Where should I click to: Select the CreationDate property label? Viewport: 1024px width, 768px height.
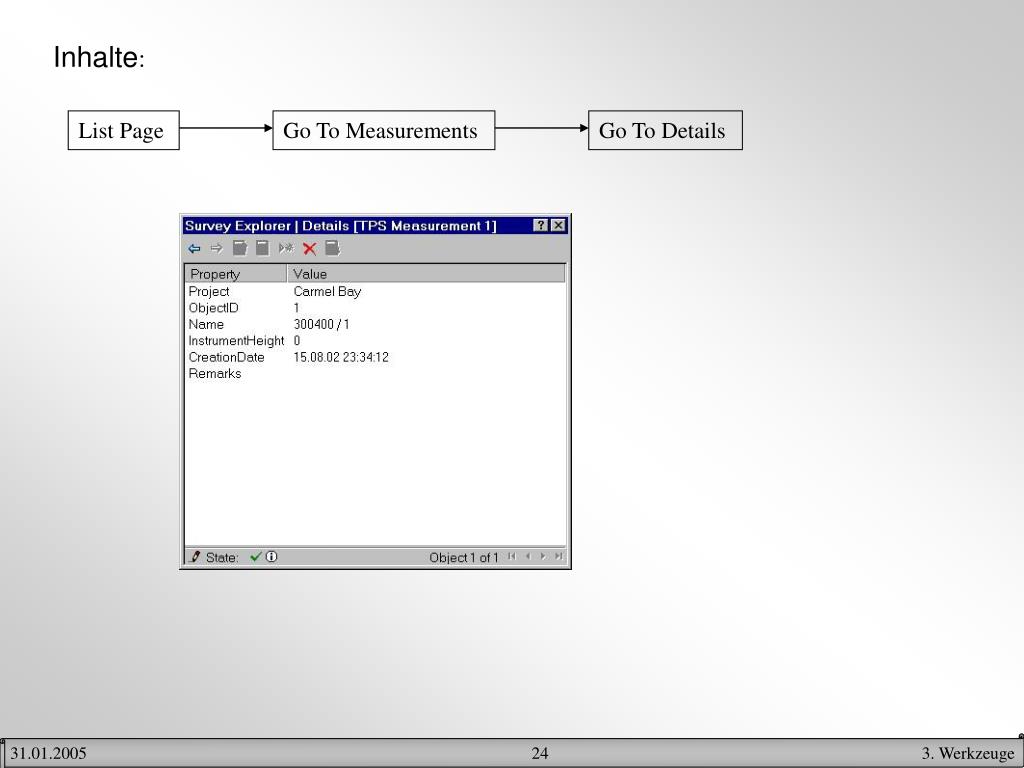pyautogui.click(x=226, y=357)
